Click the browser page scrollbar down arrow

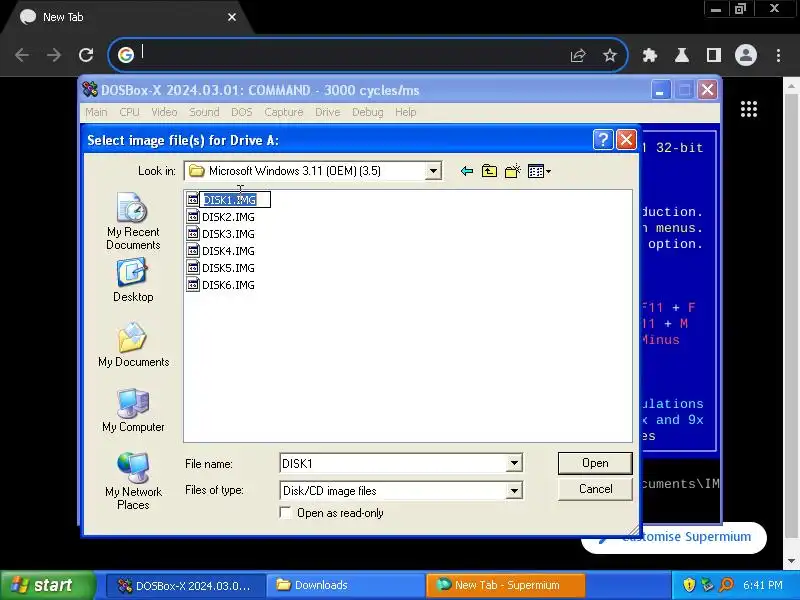point(791,561)
